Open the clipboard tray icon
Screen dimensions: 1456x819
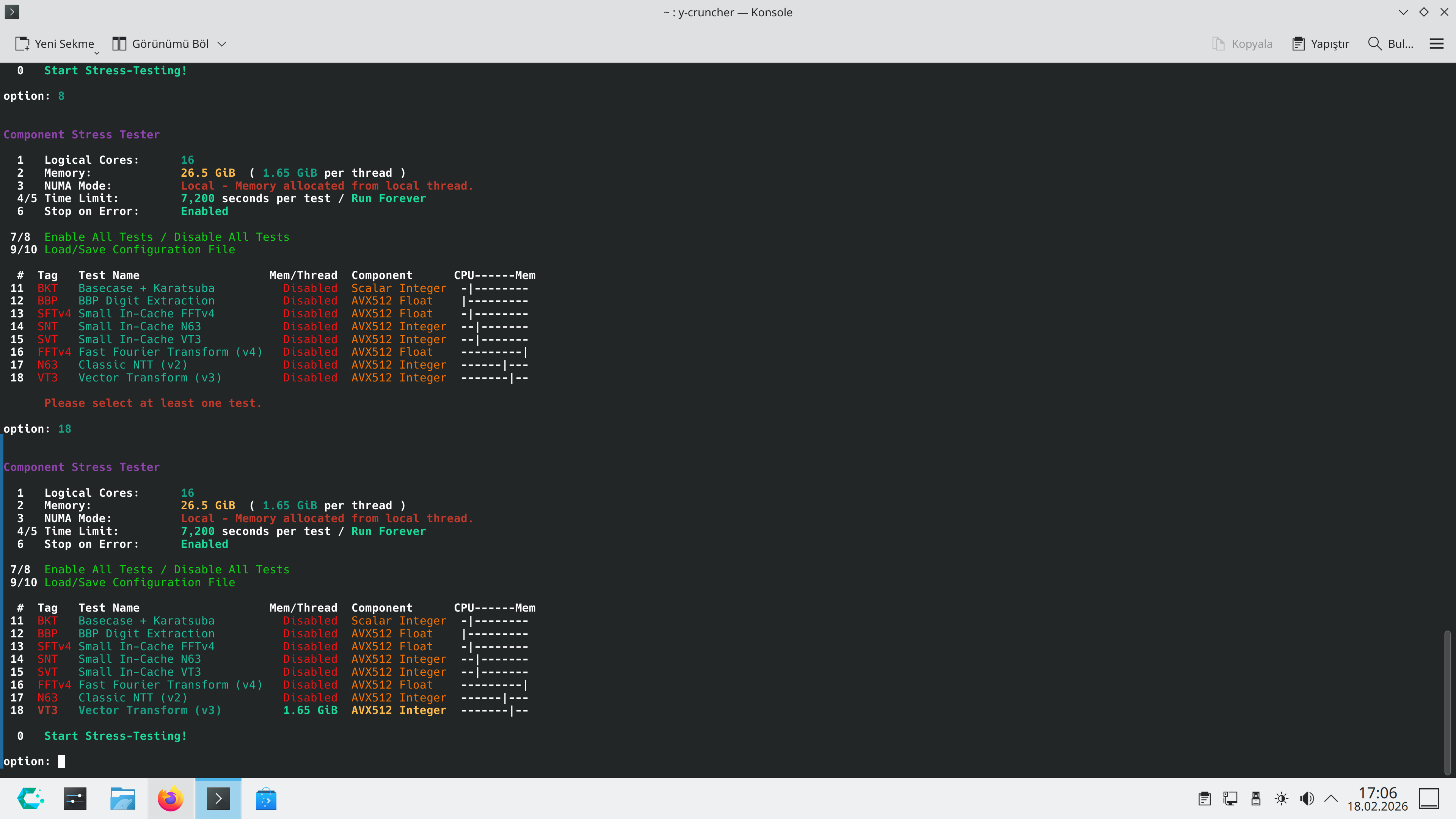[x=1205, y=799]
